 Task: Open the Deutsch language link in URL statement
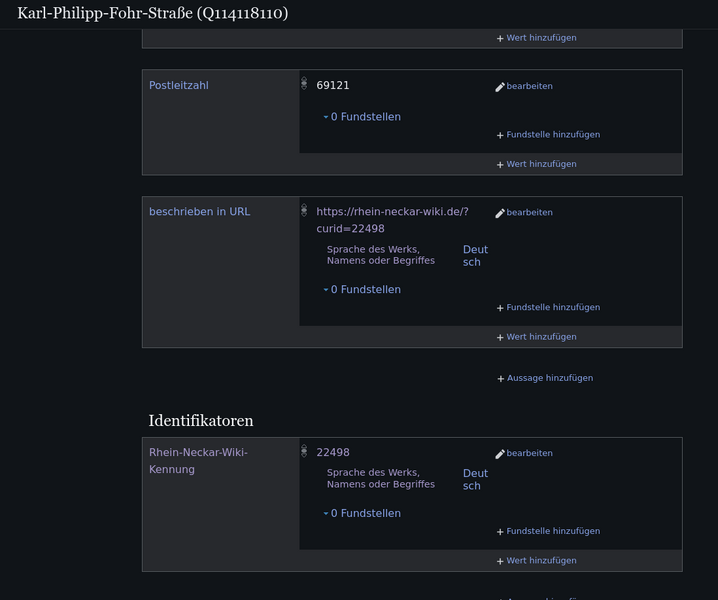(475, 256)
